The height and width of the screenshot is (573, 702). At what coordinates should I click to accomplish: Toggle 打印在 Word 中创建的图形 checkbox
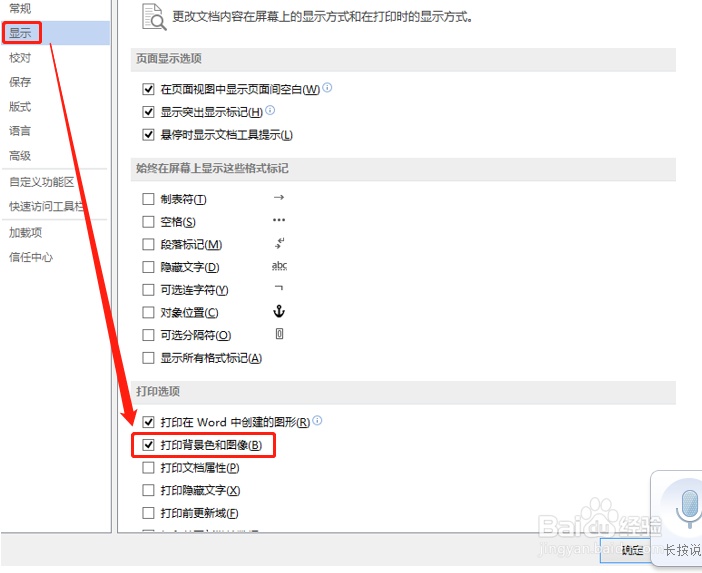tap(148, 422)
